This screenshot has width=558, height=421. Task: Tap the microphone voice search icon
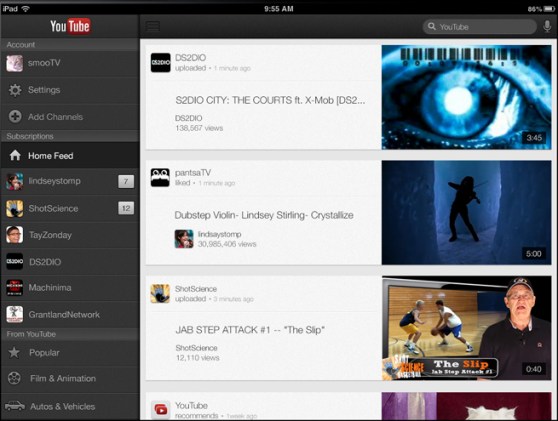pyautogui.click(x=547, y=27)
